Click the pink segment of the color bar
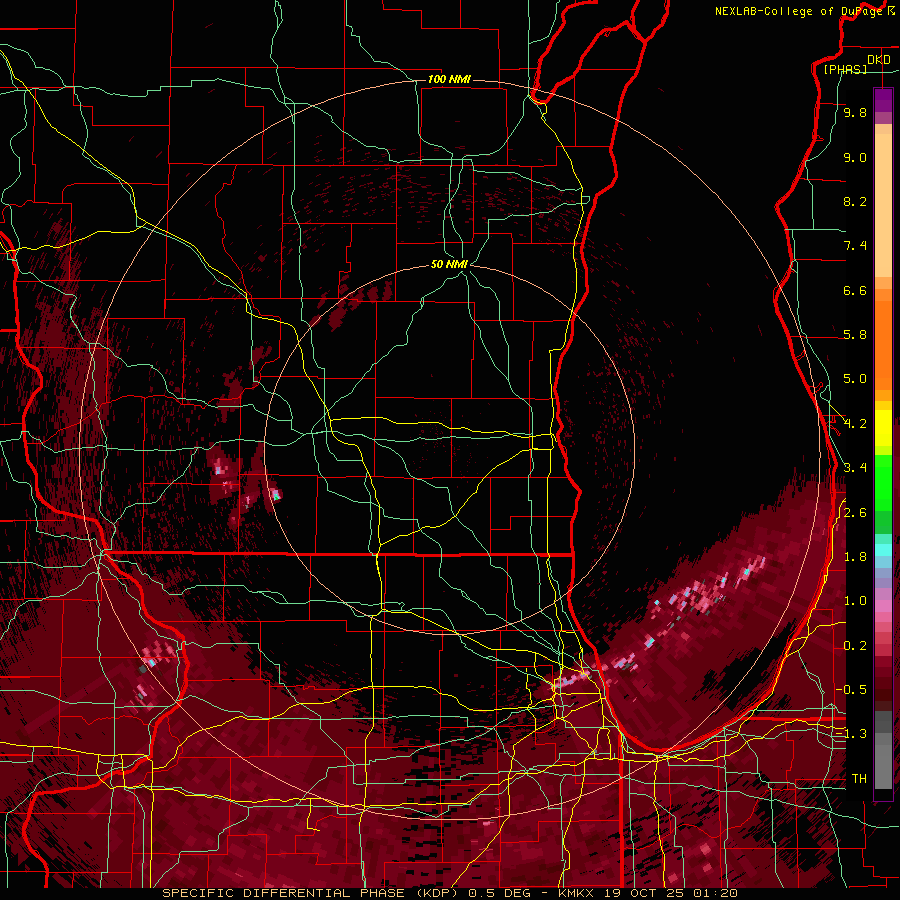The height and width of the screenshot is (900, 900). (883, 606)
